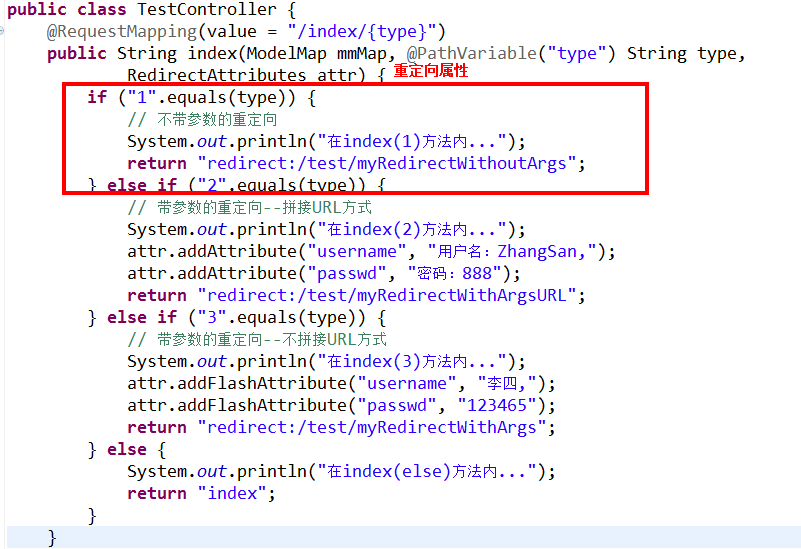Click the "123465" password string
Viewport: 801px width, 549px height.
point(497,405)
